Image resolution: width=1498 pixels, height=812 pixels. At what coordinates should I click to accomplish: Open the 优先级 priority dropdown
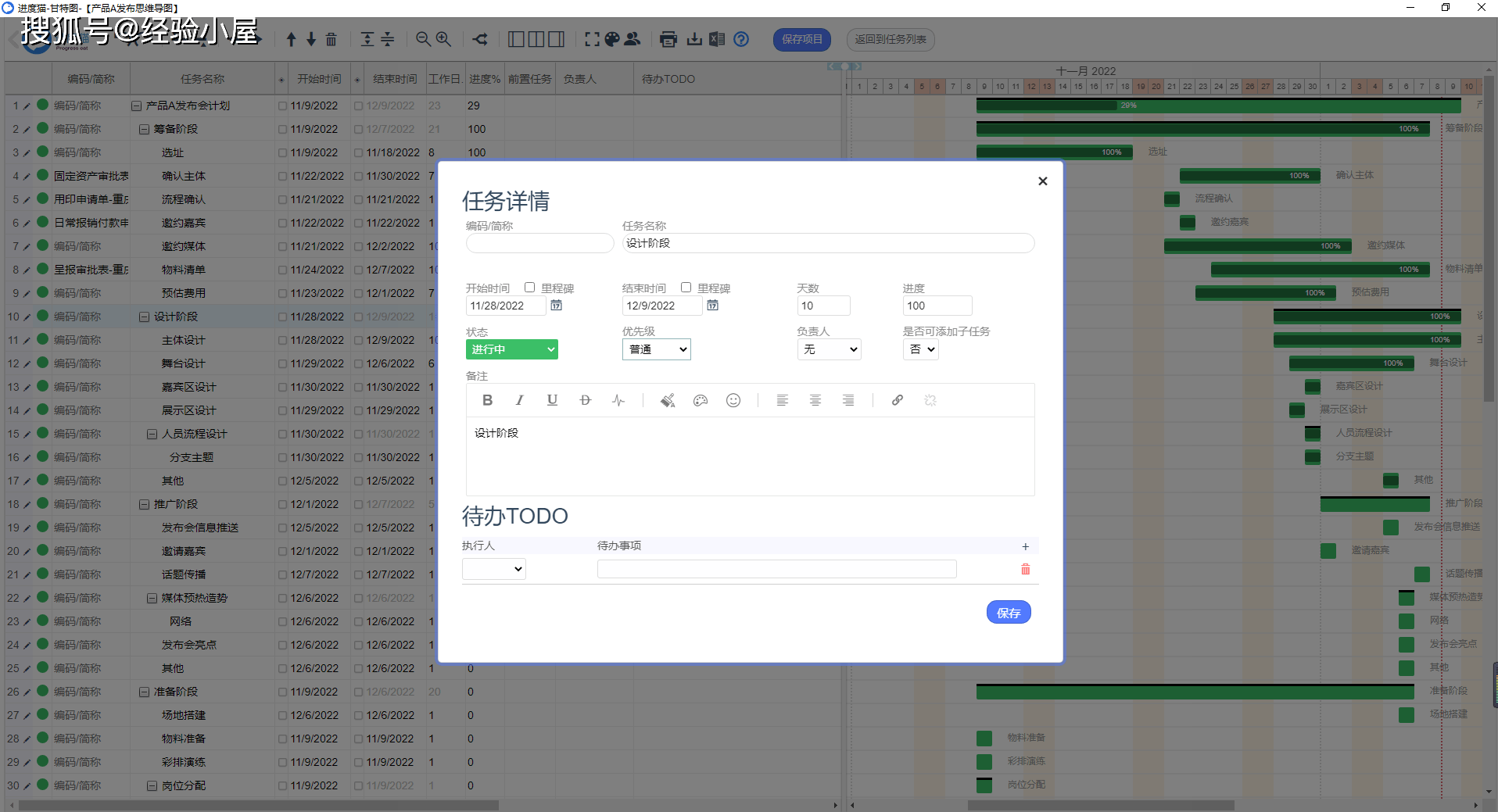pos(656,349)
